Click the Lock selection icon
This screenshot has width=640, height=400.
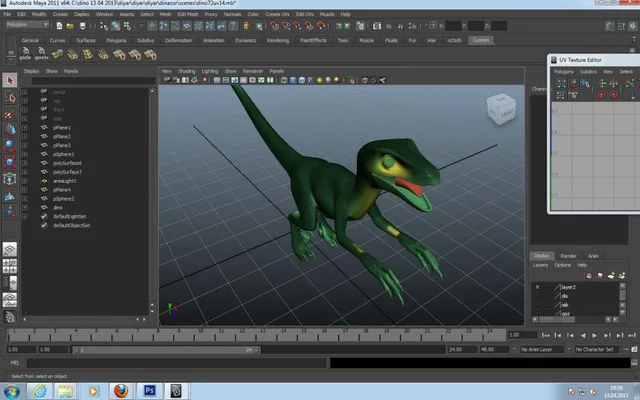[x=246, y=26]
